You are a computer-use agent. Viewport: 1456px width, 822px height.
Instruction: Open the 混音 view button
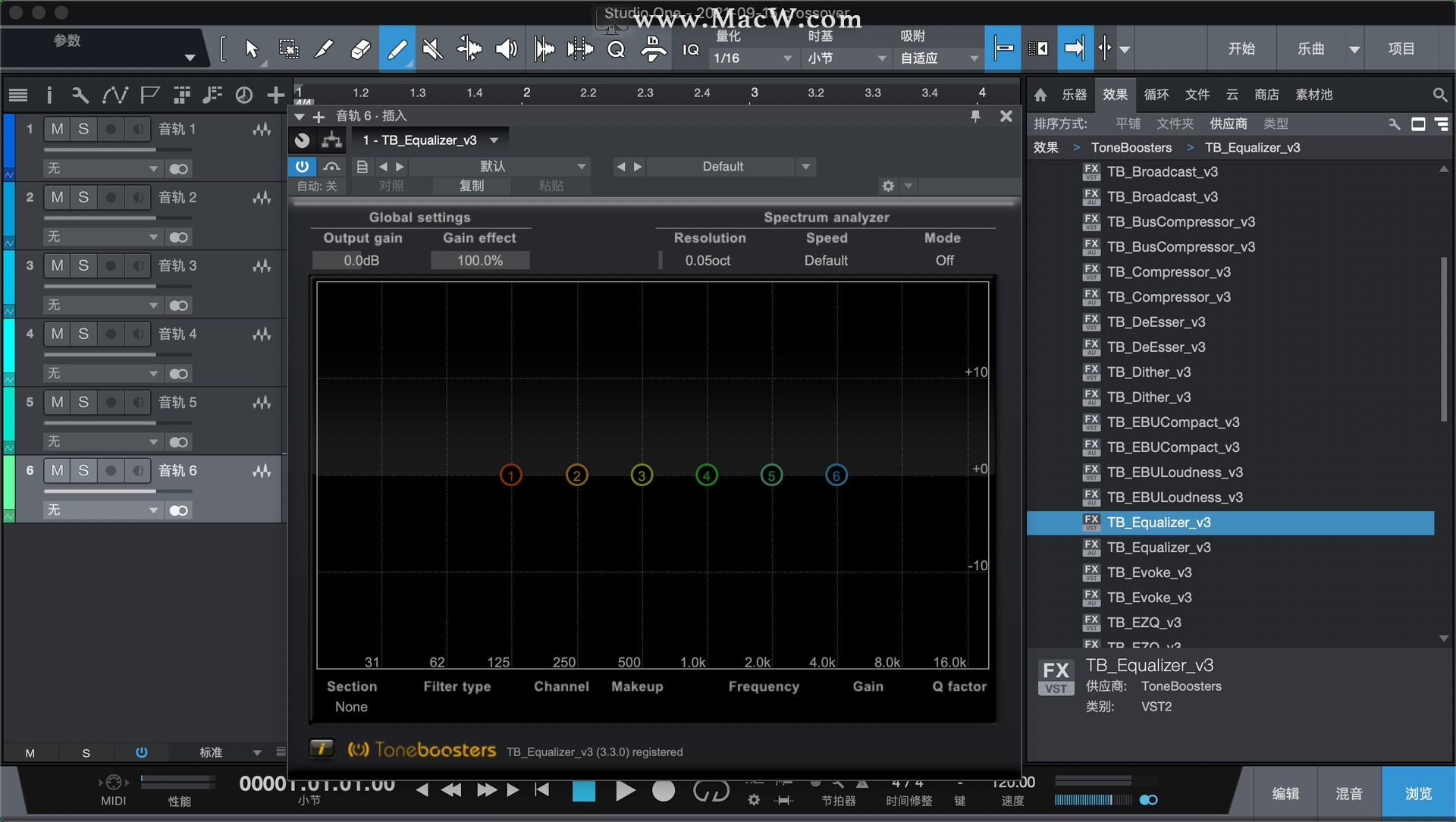(1349, 793)
